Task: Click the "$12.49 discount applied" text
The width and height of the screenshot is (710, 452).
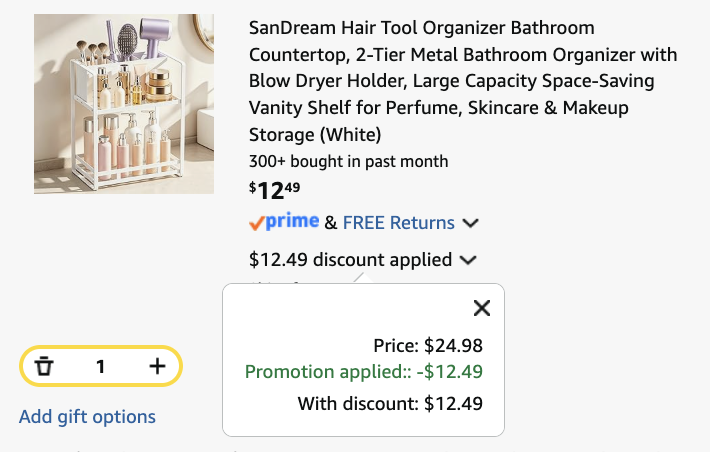Action: (350, 260)
